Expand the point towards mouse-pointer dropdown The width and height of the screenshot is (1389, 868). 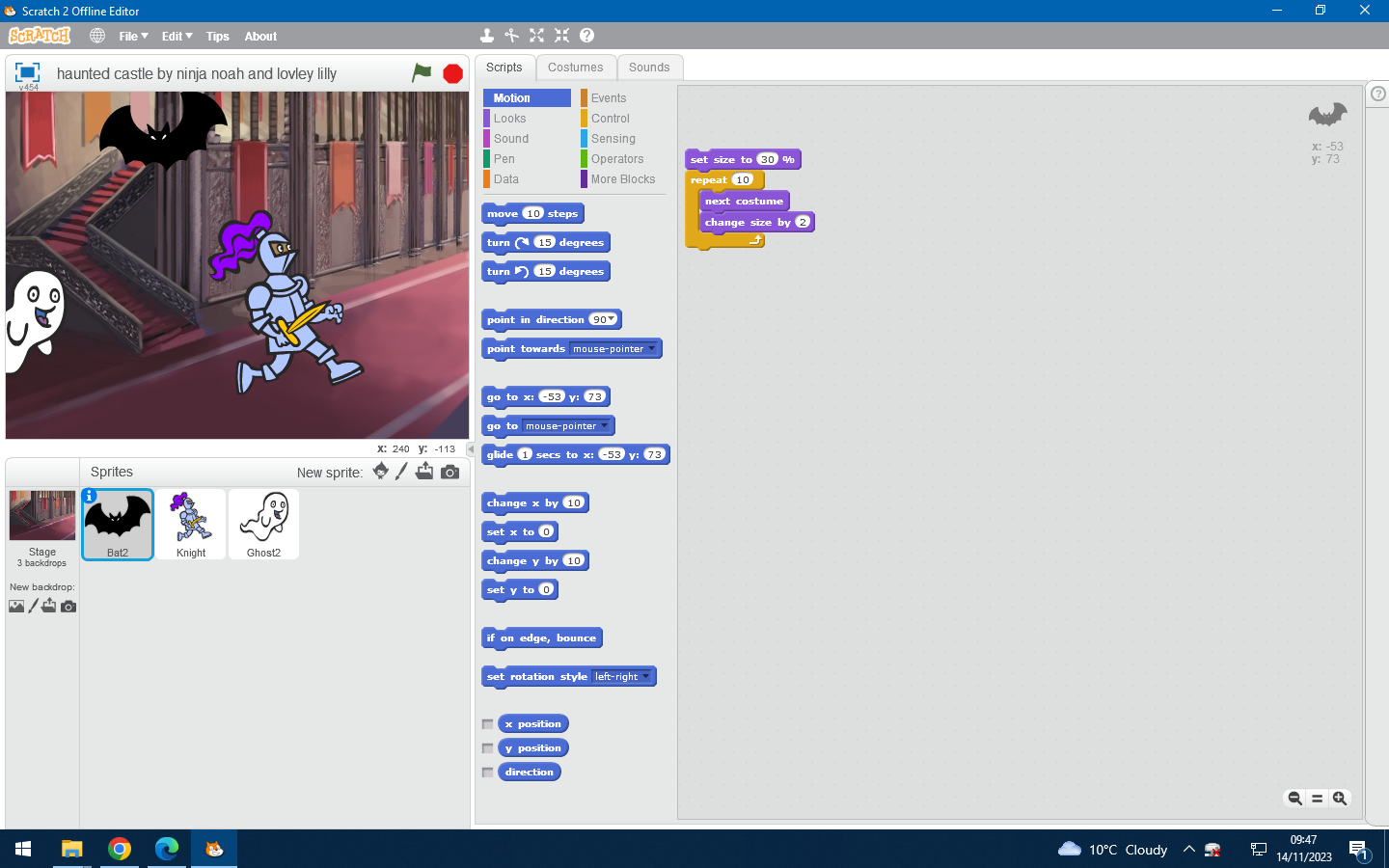[x=651, y=349]
